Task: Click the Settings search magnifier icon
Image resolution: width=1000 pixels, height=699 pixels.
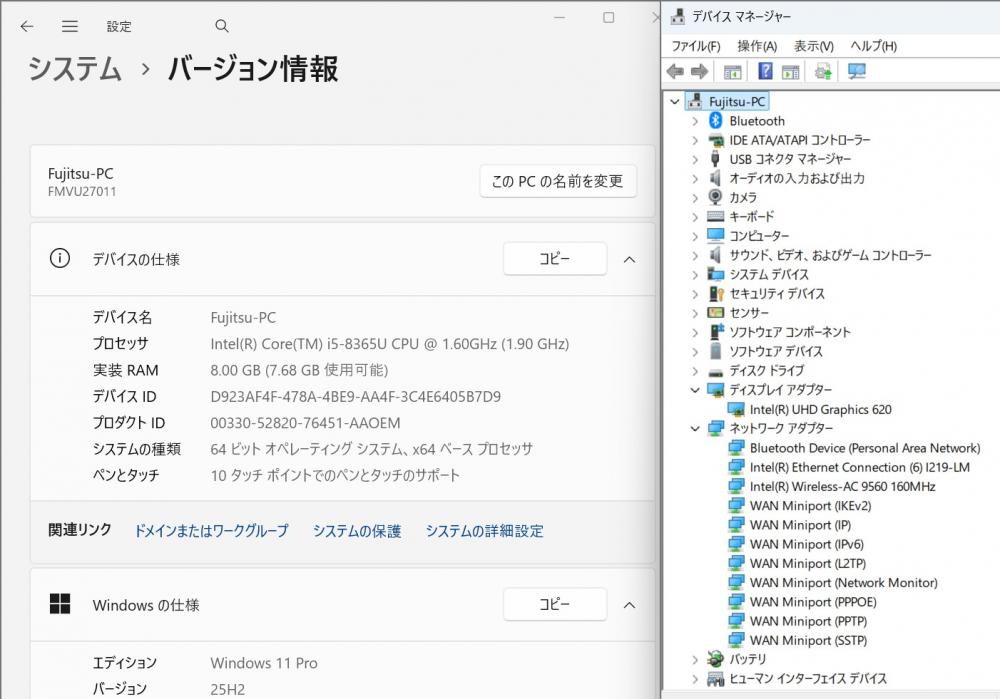Action: pyautogui.click(x=222, y=26)
